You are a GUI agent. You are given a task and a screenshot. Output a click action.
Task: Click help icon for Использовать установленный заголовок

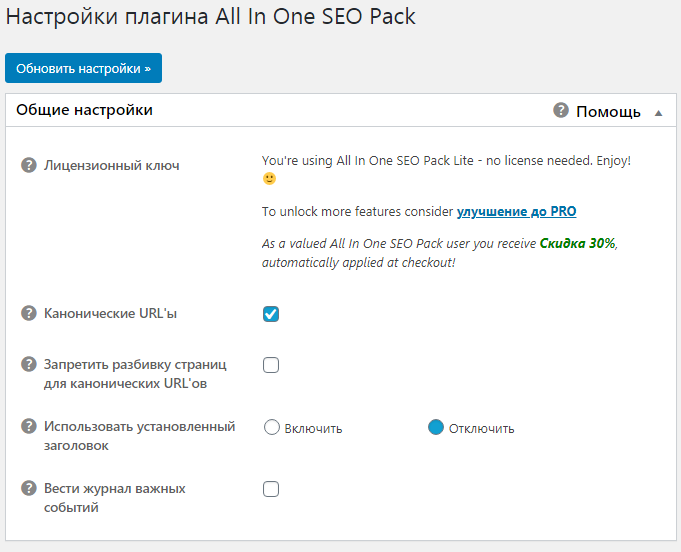[x=29, y=427]
